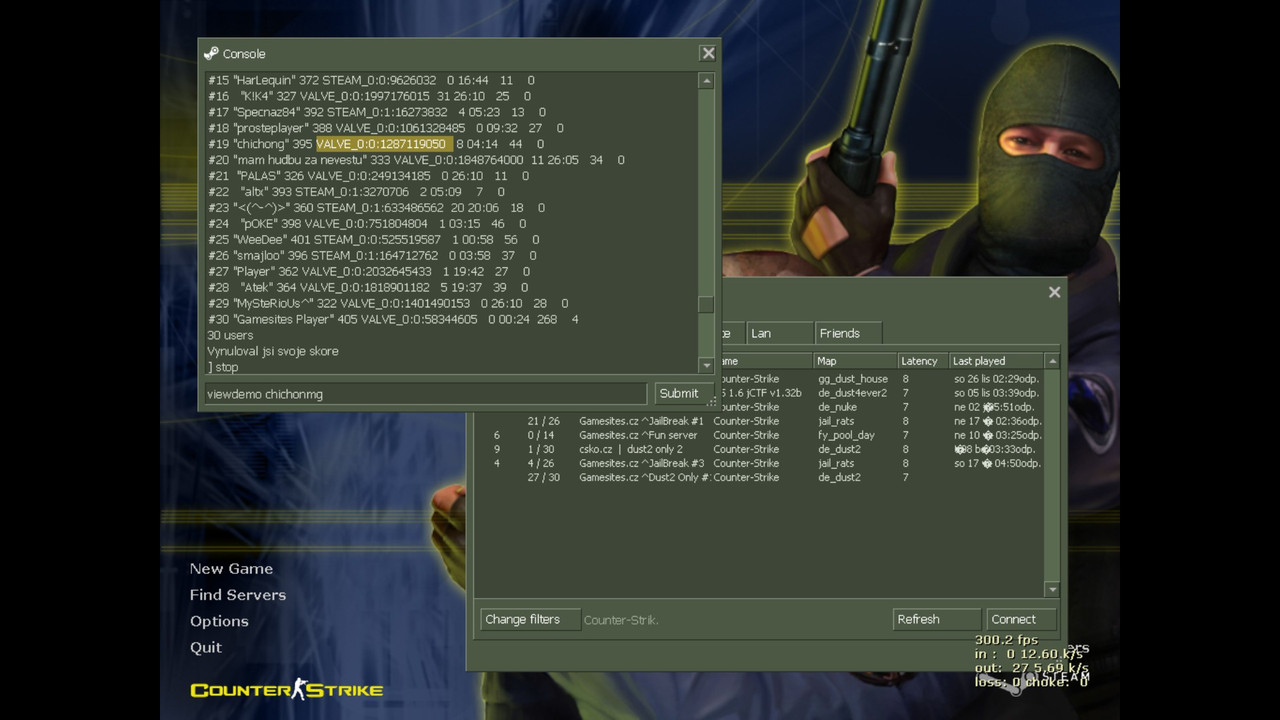Select Gamesites.cz ^Dust2 Only server row
1280x720 pixels.
[760, 477]
